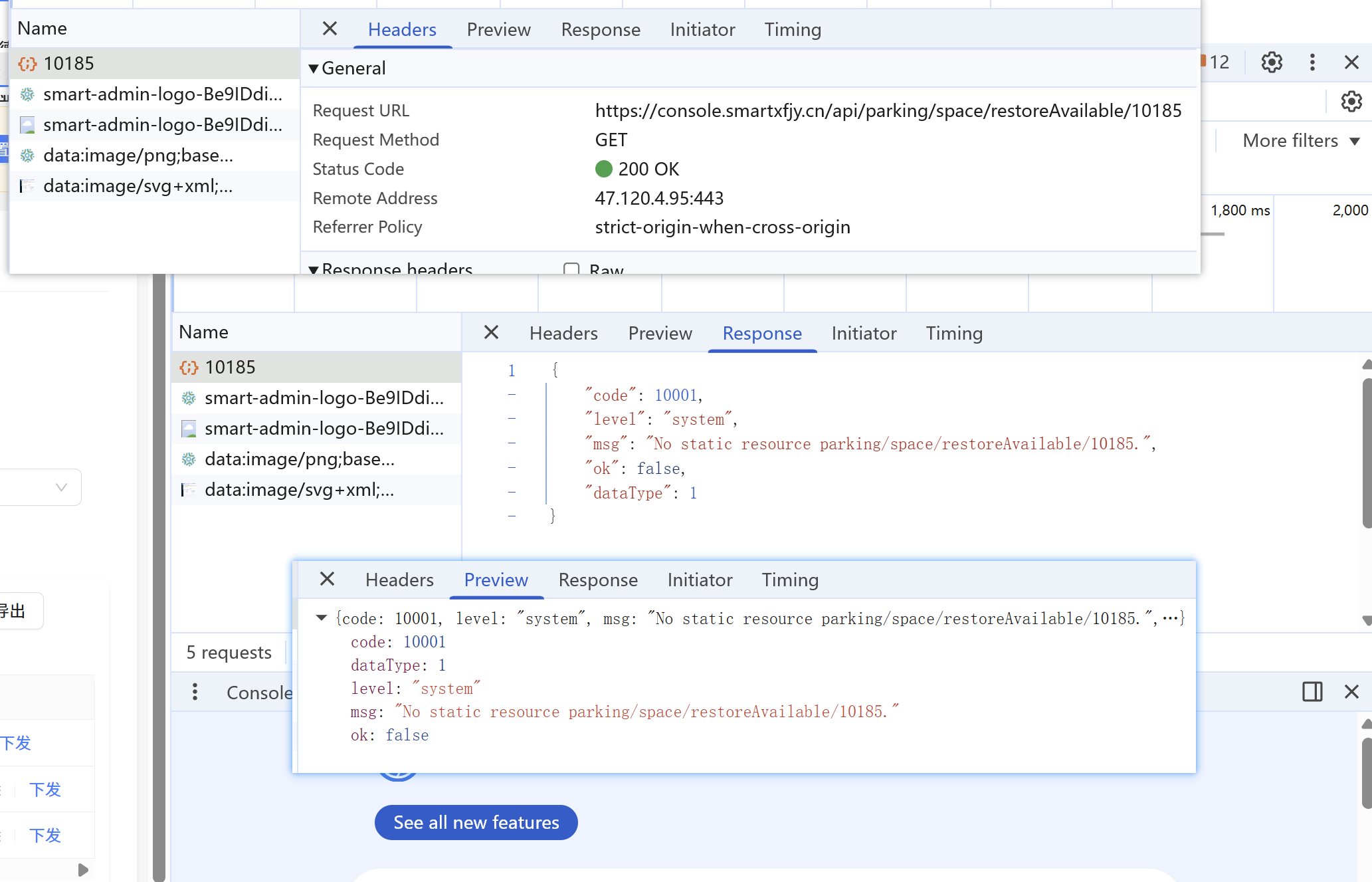Viewport: 1372px width, 882px height.
Task: Close Headers detail pane with X
Action: 330,29
